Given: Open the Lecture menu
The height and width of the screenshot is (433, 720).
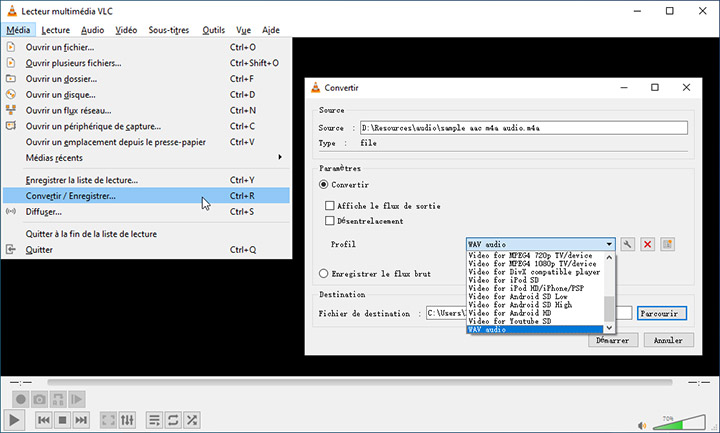Looking at the screenshot, I should click(x=56, y=30).
